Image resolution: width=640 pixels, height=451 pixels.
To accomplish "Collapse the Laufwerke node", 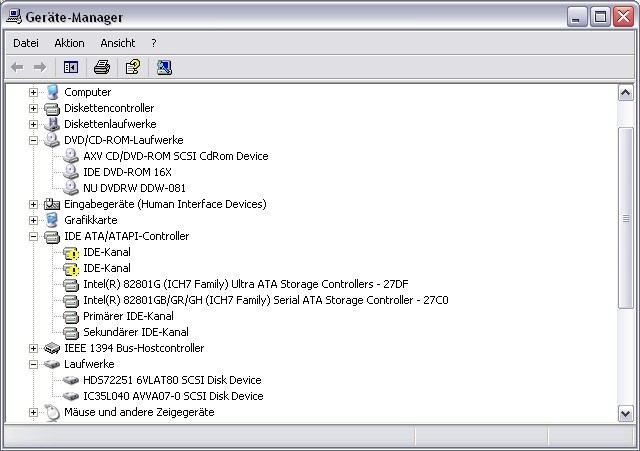I will [33, 364].
